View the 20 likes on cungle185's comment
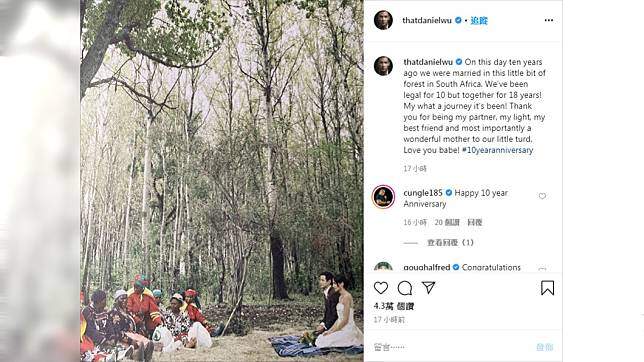The height and width of the screenshot is (362, 644). pyautogui.click(x=447, y=222)
